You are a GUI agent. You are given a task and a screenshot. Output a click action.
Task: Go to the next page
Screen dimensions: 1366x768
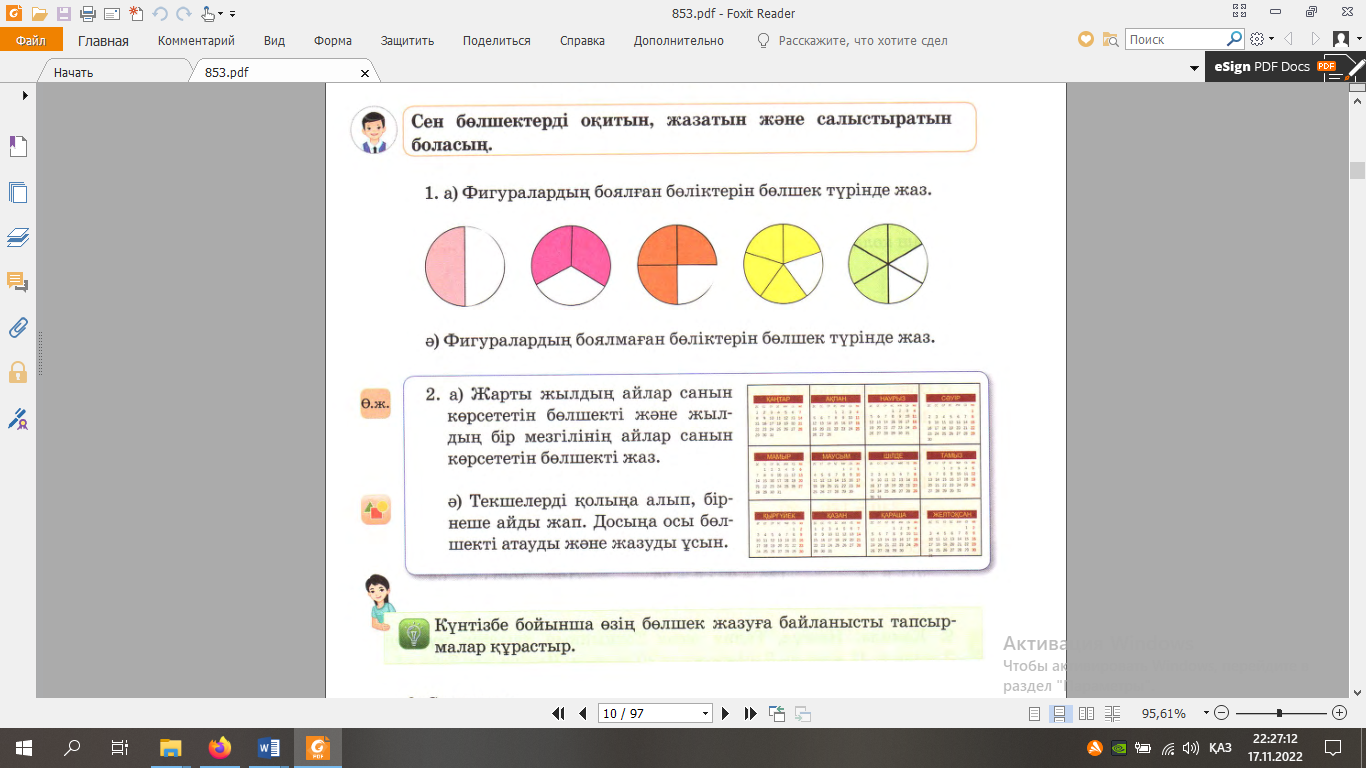click(726, 713)
